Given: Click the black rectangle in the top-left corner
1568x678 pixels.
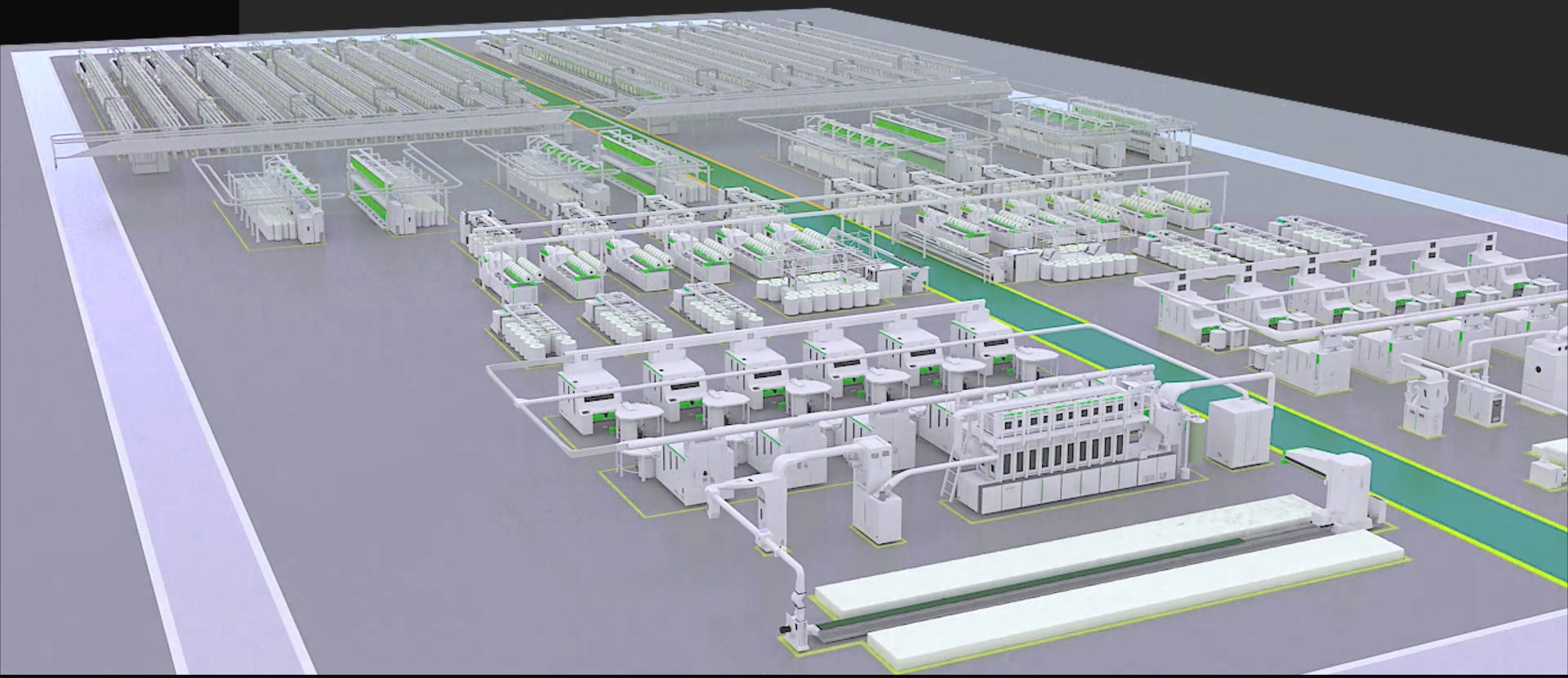Looking at the screenshot, I should coord(118,16).
